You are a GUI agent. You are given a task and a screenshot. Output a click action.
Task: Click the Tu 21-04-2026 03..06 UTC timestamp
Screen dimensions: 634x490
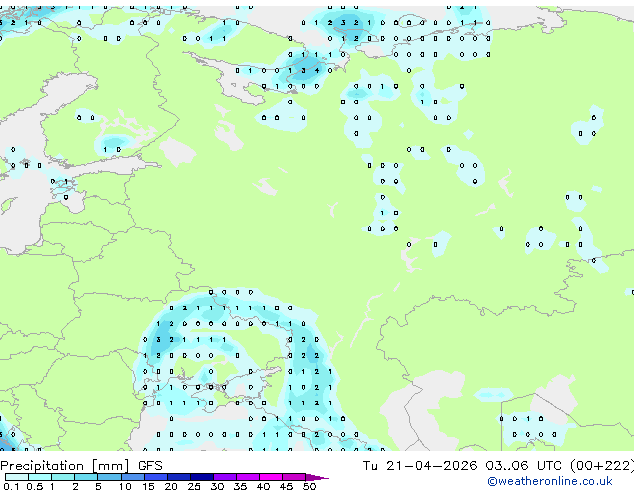pyautogui.click(x=462, y=466)
